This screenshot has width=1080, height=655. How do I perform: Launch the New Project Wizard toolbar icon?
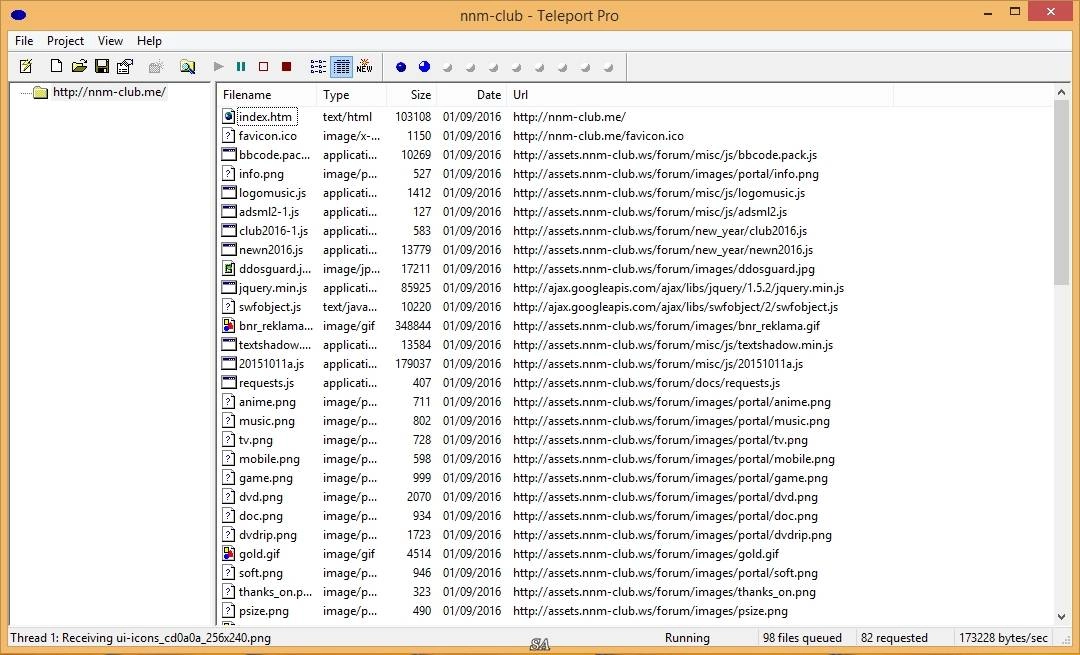[26, 67]
